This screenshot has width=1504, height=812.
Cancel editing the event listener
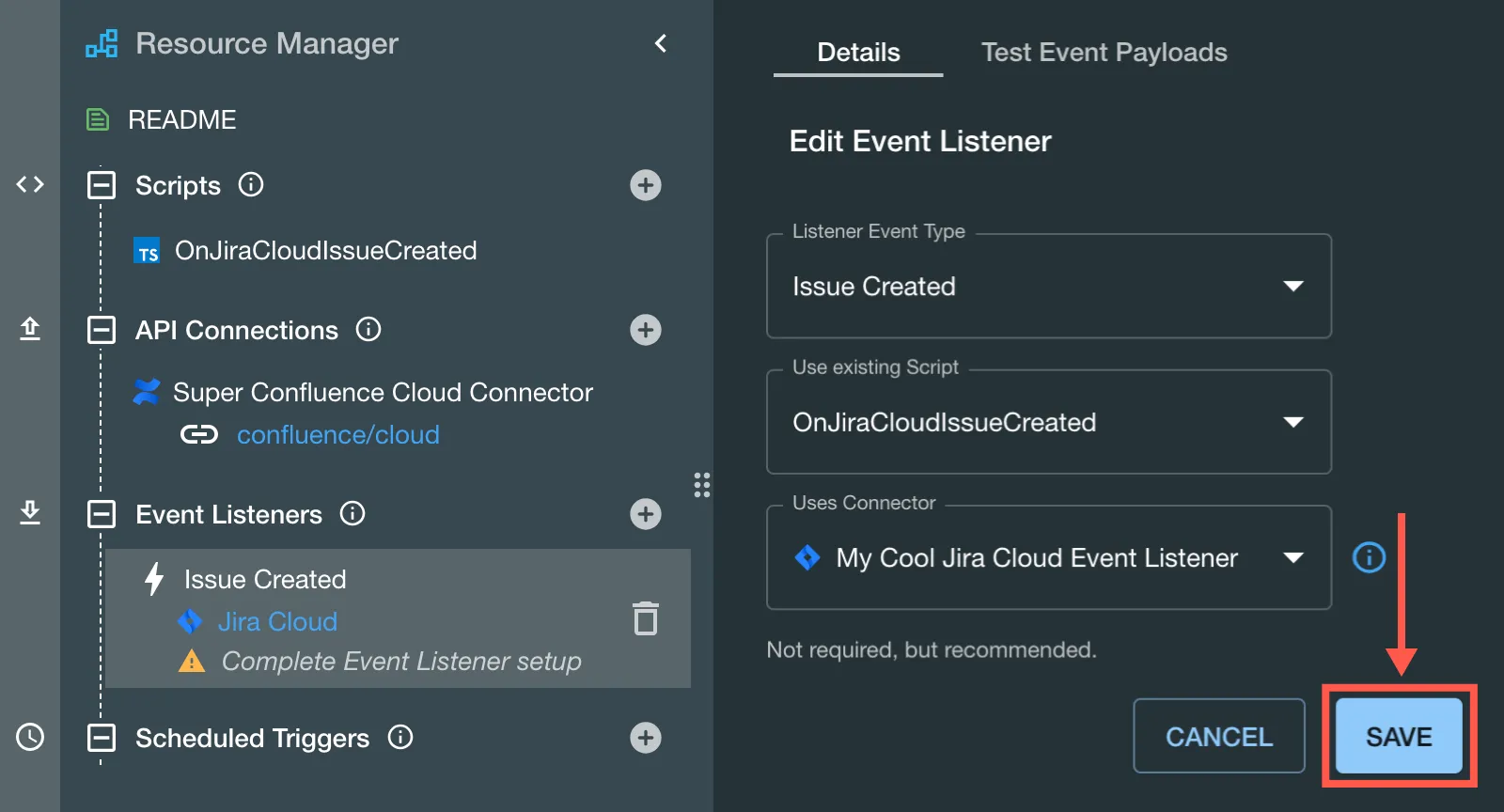point(1219,736)
